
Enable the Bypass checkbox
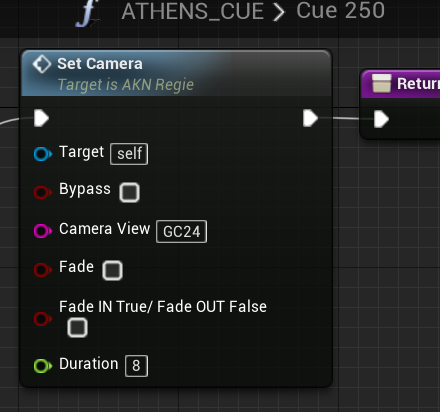pos(129,192)
